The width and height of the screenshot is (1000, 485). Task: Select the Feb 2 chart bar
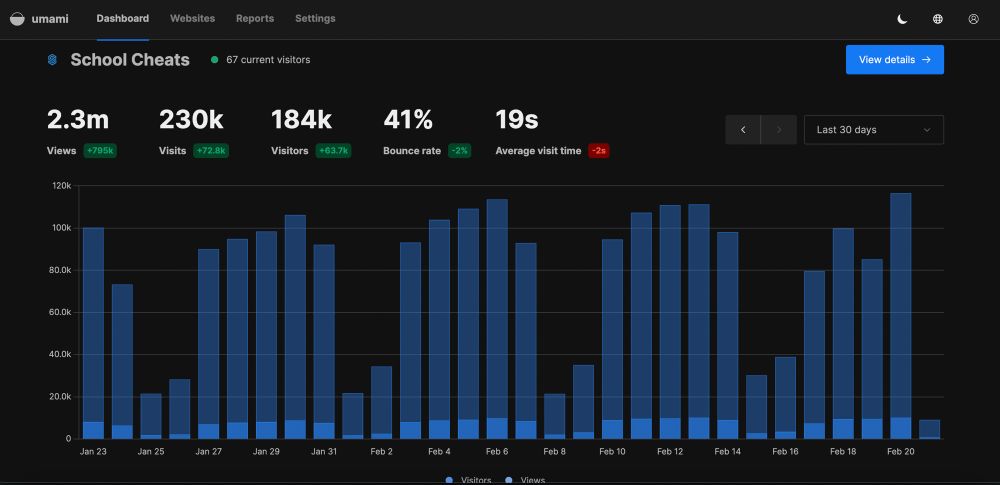click(381, 403)
